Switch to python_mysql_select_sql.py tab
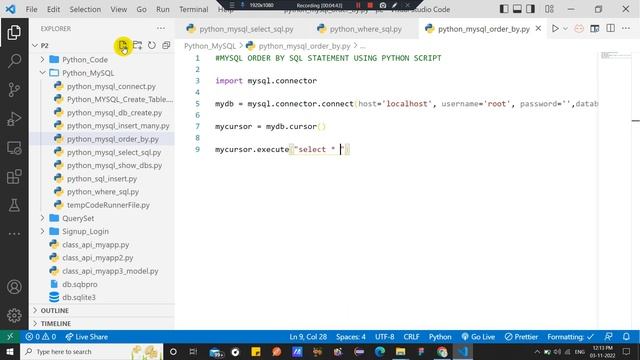The width and height of the screenshot is (640, 360). [x=240, y=29]
